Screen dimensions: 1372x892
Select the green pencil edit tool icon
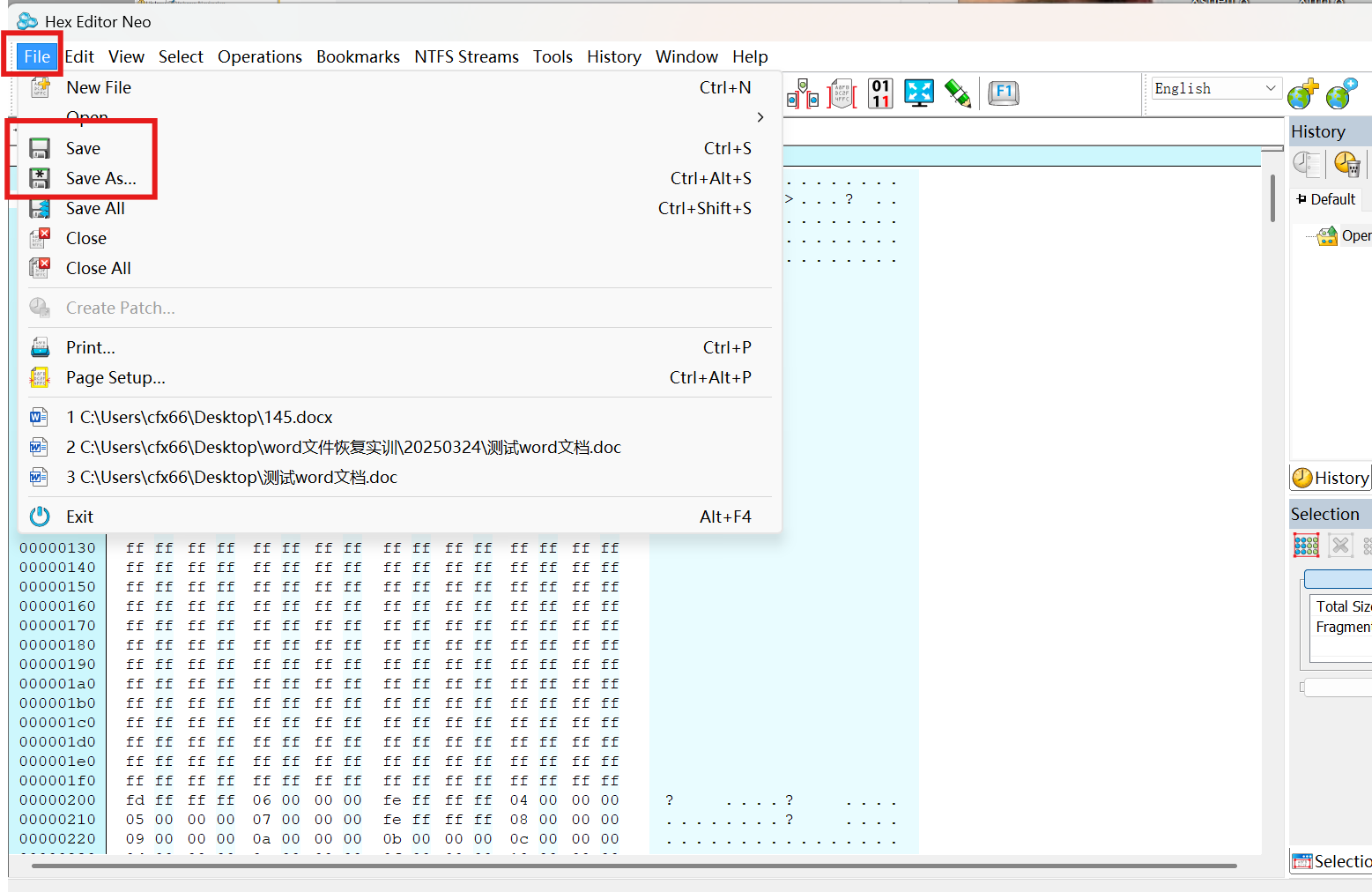click(x=958, y=93)
